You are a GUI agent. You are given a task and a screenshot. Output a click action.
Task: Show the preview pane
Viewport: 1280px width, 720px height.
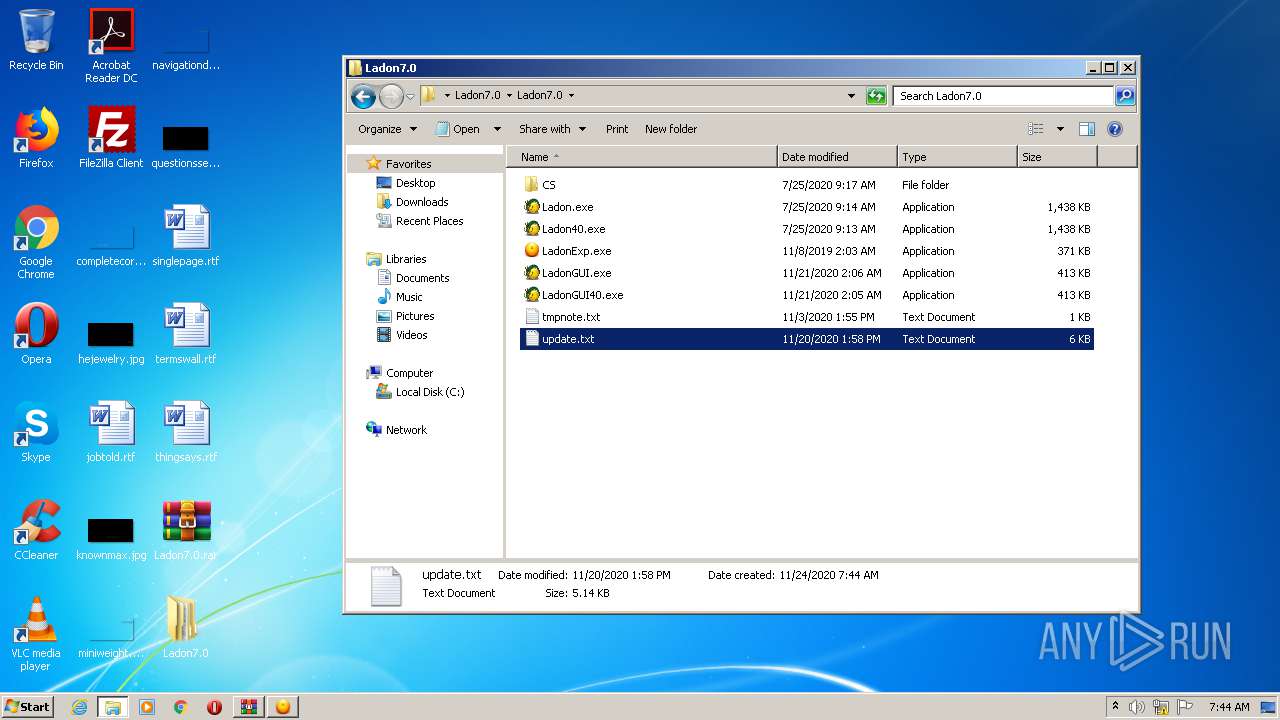[1087, 129]
